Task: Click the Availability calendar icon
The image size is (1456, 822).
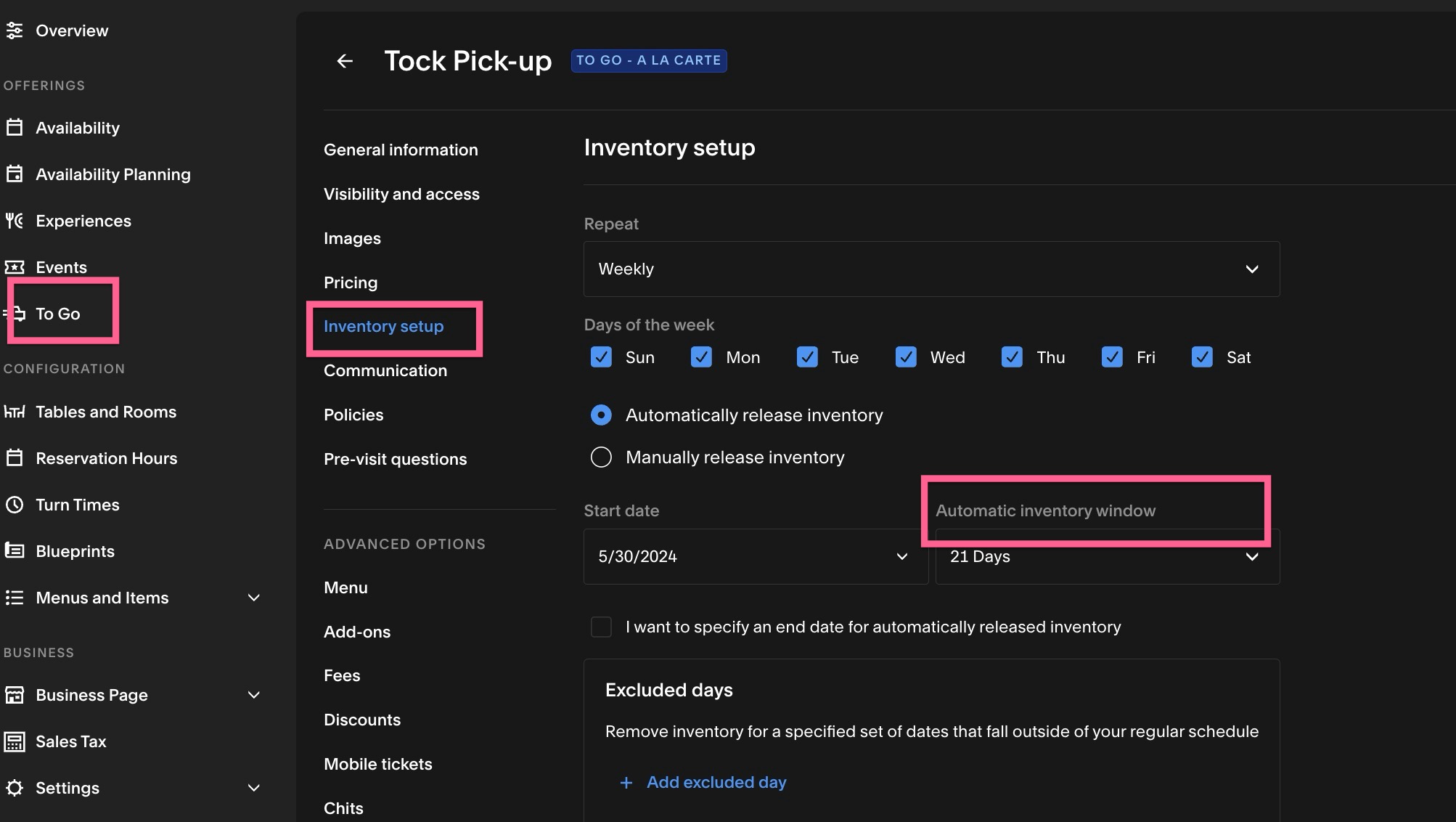Action: point(15,128)
